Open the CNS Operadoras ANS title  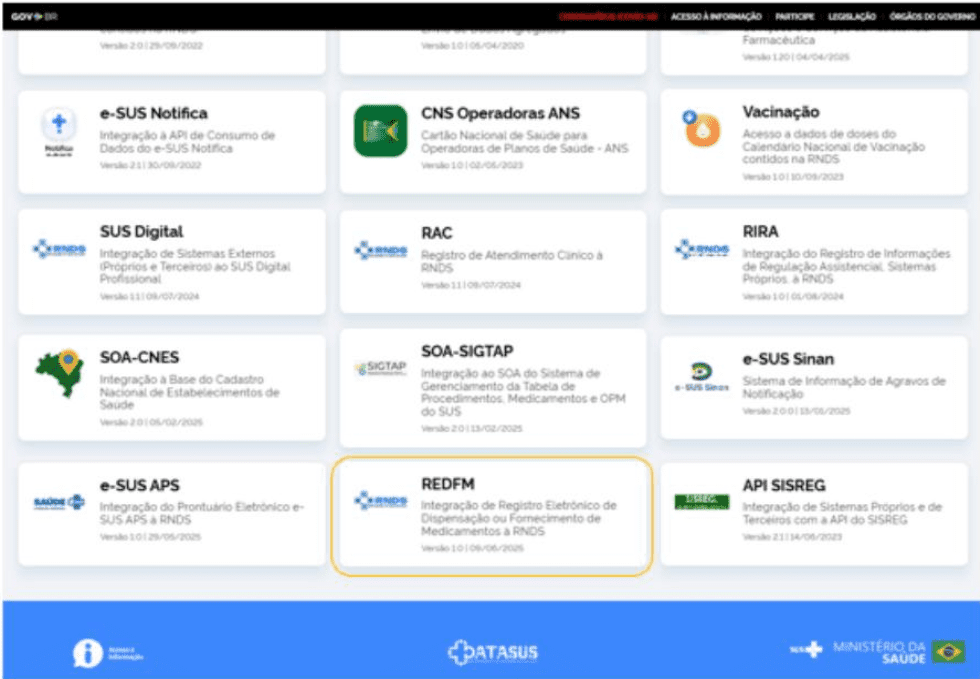(501, 113)
